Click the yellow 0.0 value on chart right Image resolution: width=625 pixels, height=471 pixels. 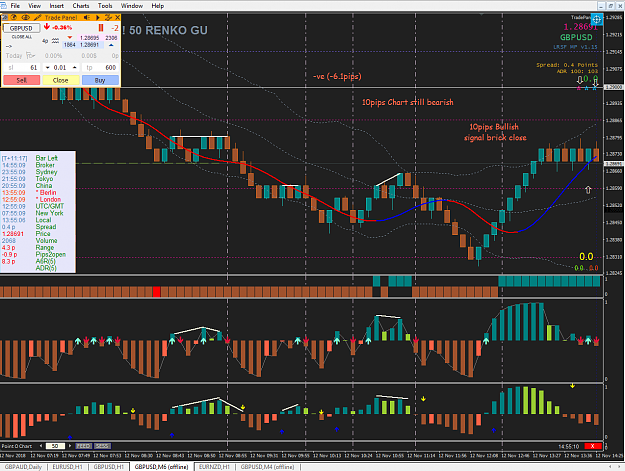tap(586, 257)
